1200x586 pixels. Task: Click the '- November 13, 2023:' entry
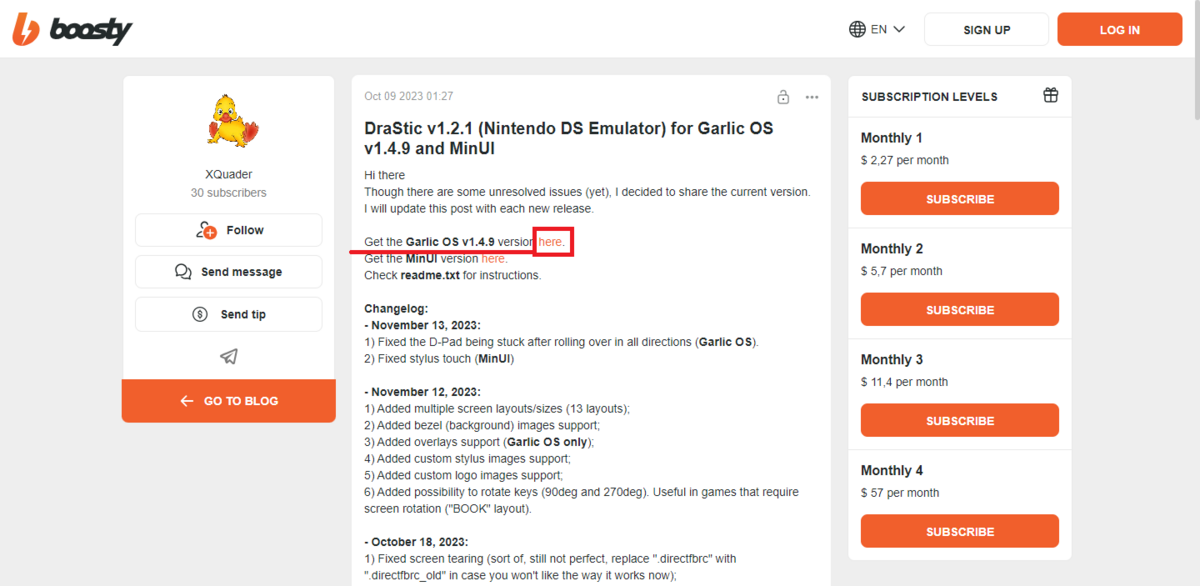coord(422,325)
